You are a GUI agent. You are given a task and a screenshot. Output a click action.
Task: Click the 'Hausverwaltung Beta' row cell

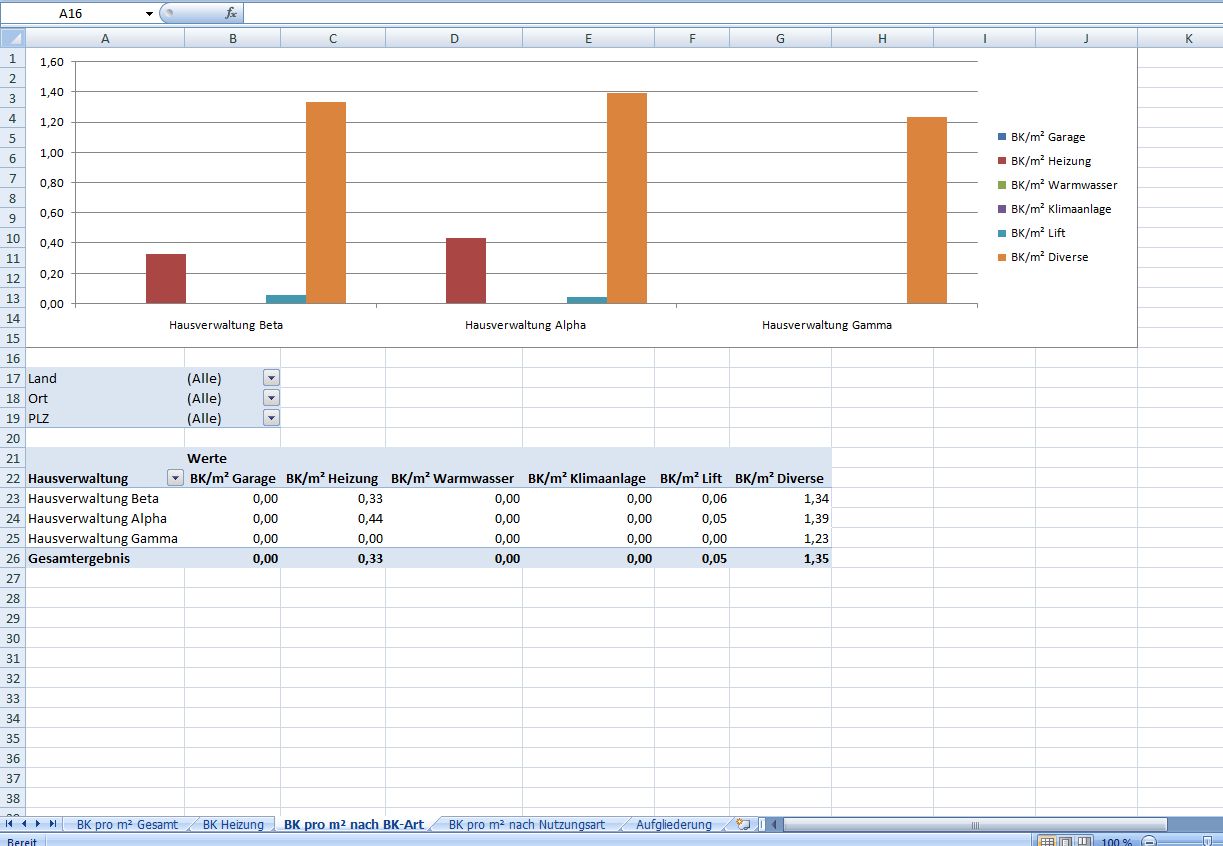coord(105,498)
